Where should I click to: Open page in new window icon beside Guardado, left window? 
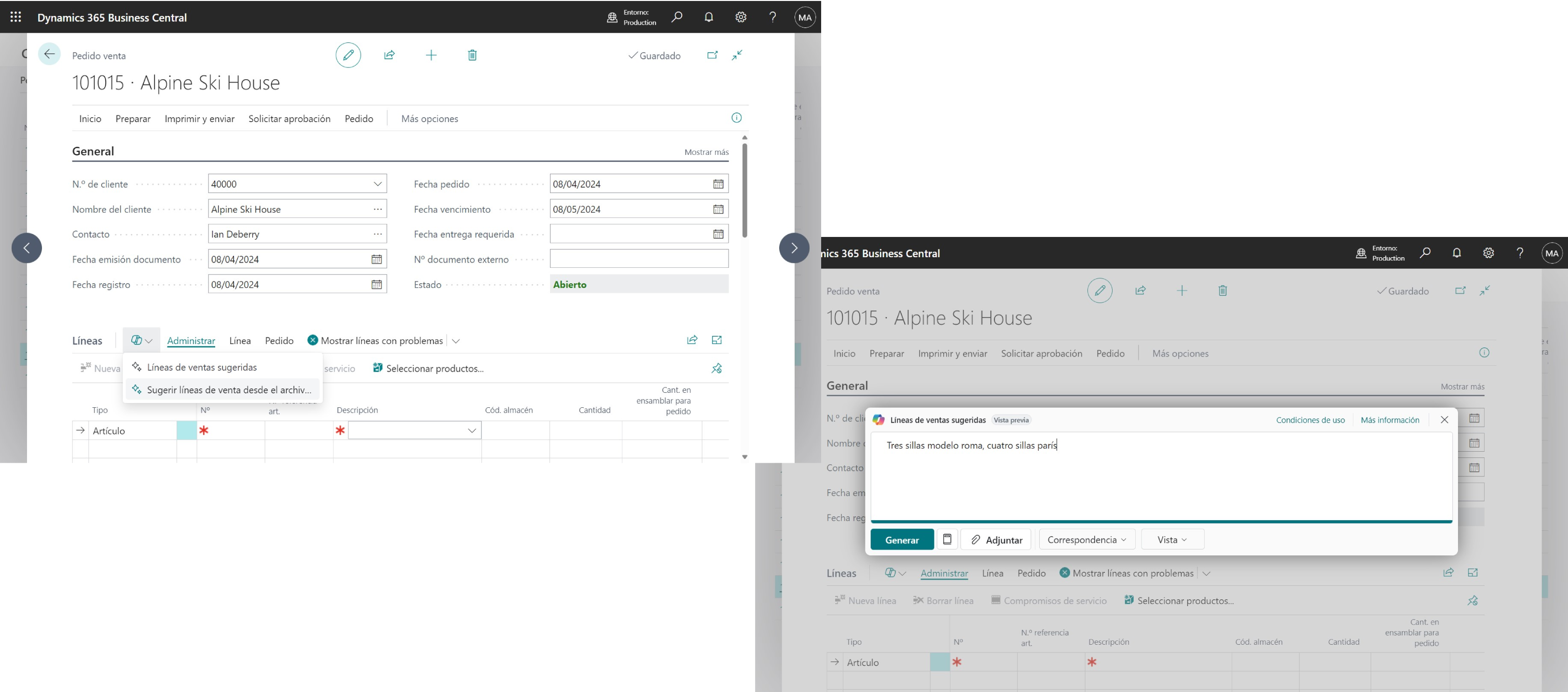tap(712, 55)
